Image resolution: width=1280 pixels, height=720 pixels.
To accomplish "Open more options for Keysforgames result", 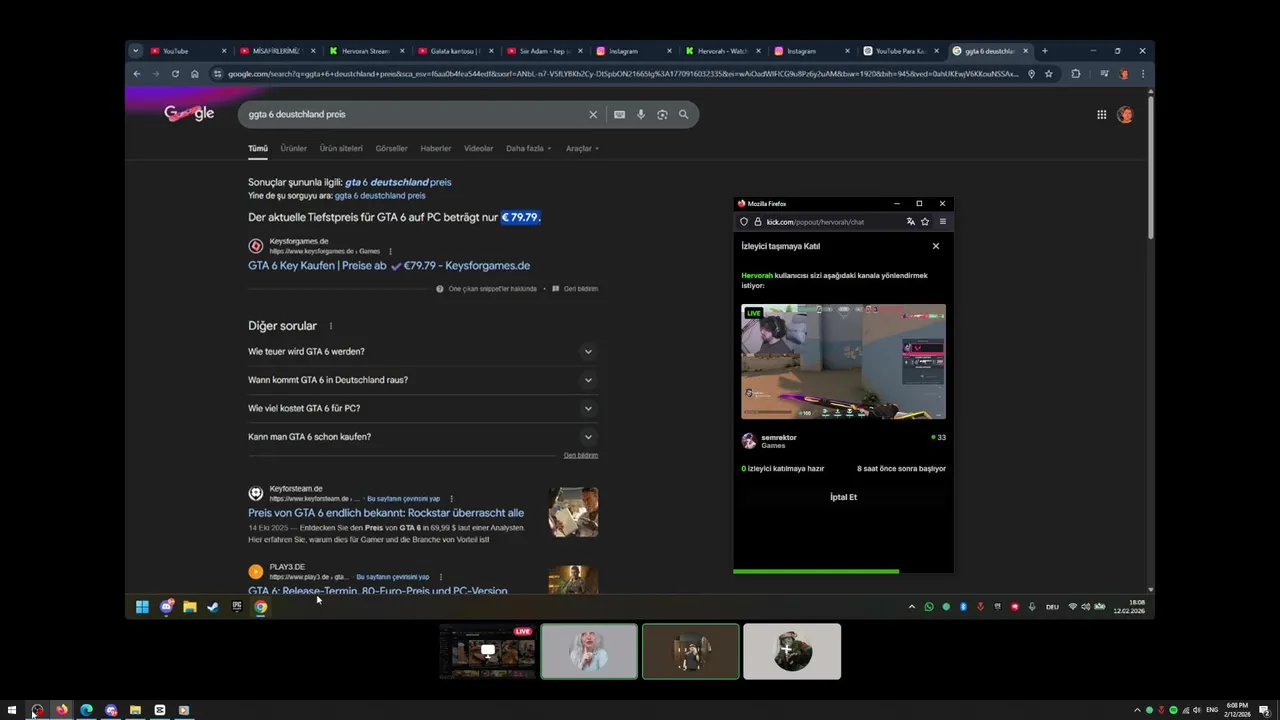I will coord(390,251).
